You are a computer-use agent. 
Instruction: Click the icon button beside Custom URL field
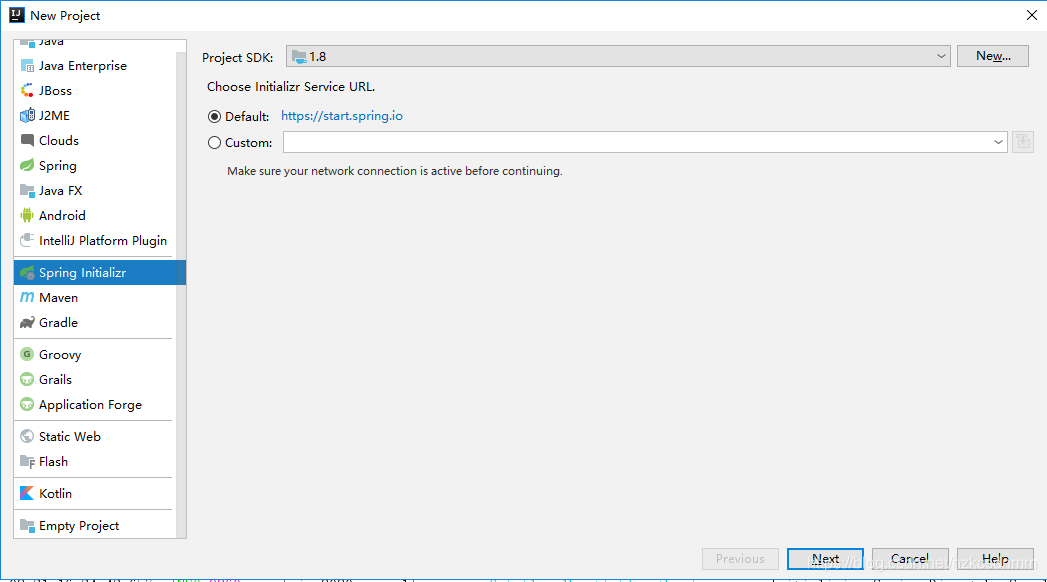(1022, 141)
